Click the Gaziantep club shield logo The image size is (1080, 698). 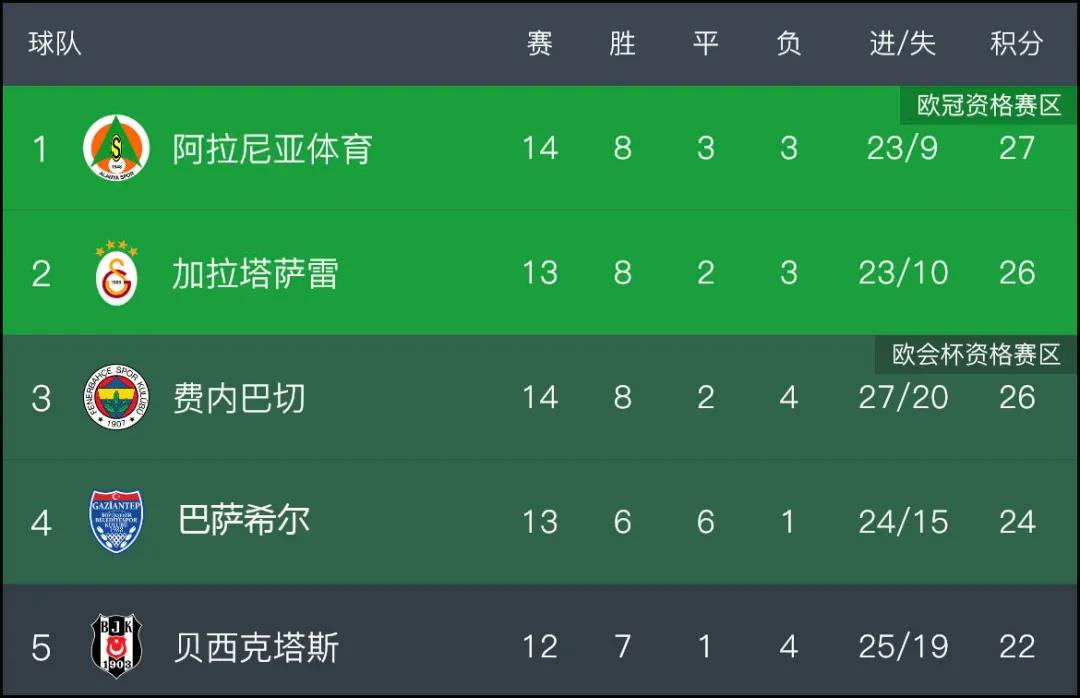(x=116, y=522)
